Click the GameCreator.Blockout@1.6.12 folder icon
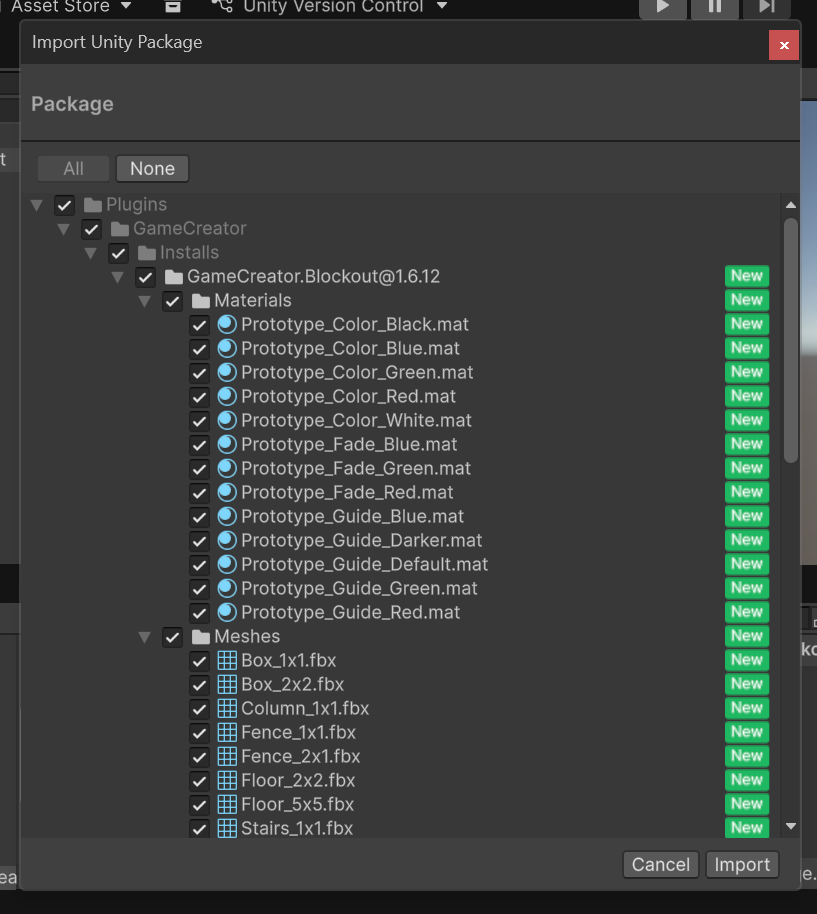The width and height of the screenshot is (817, 914). 173,277
